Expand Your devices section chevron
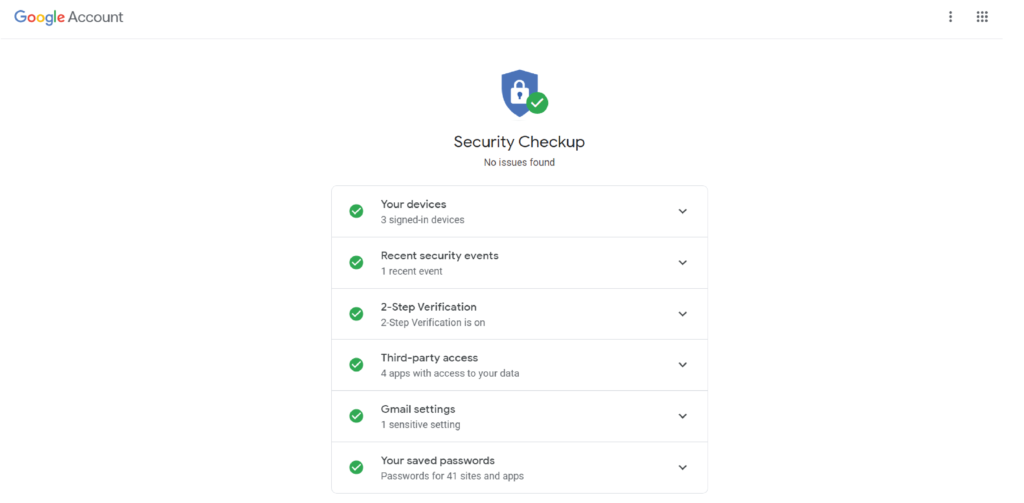The image size is (1024, 503). click(682, 211)
